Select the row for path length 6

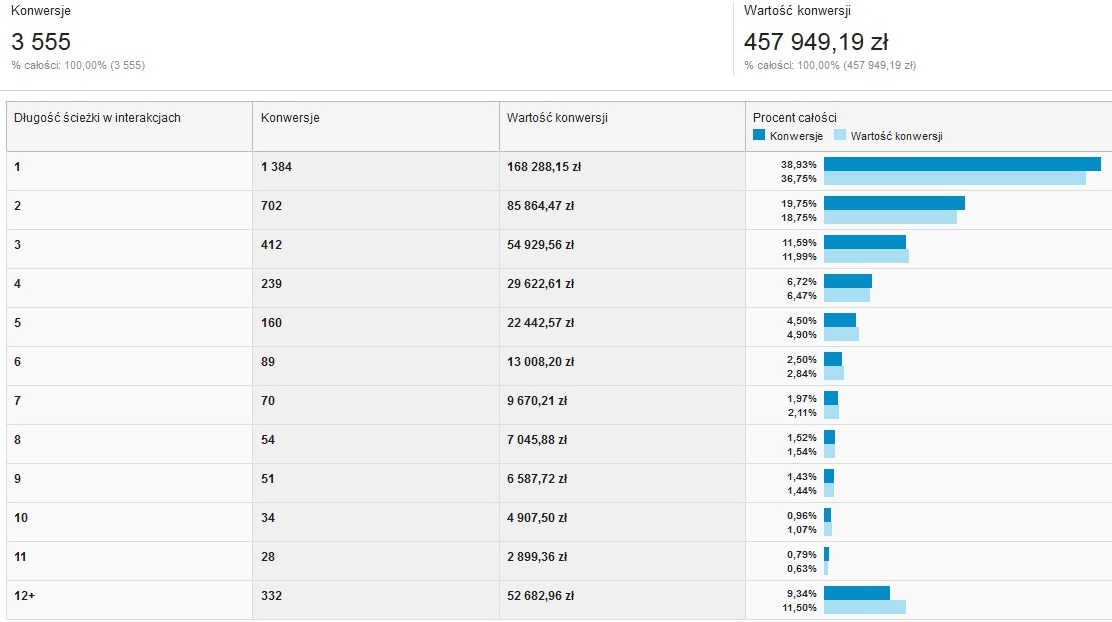click(x=559, y=366)
